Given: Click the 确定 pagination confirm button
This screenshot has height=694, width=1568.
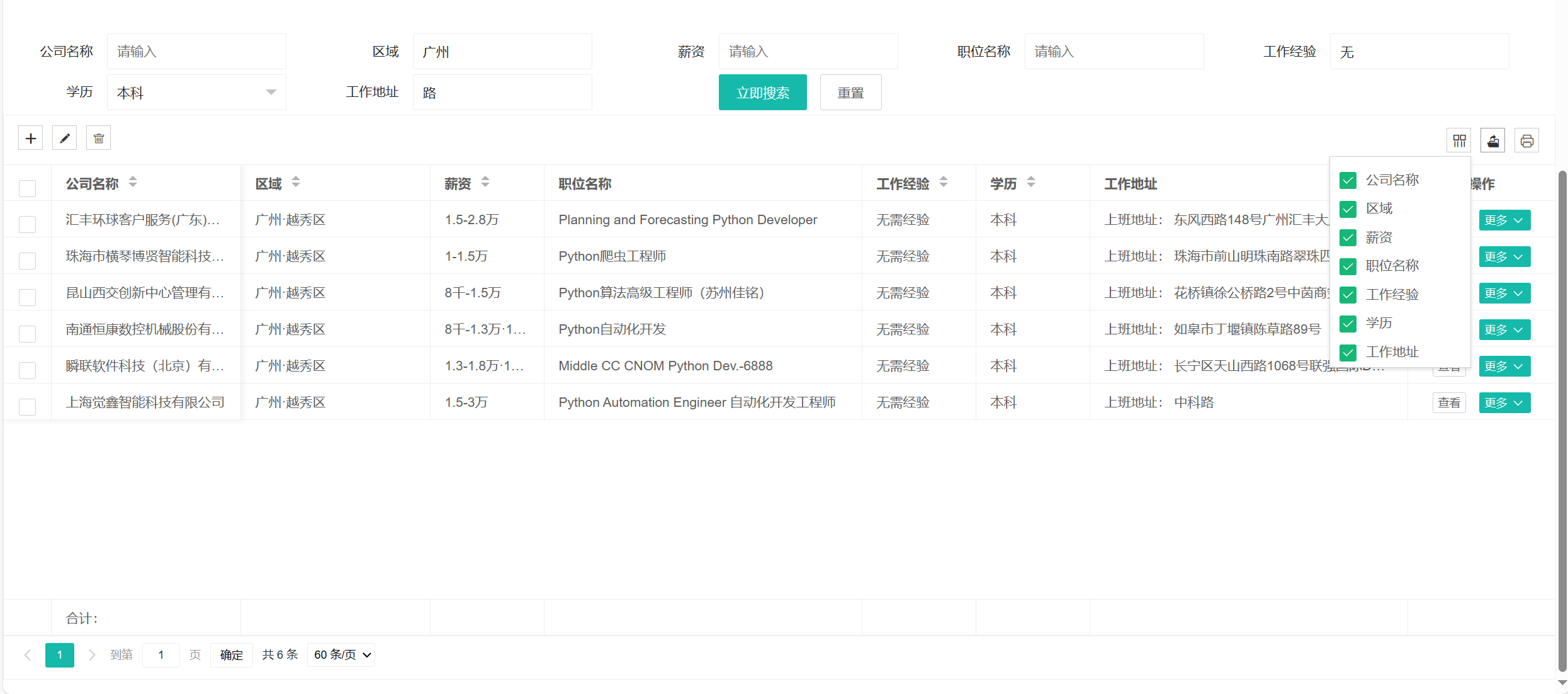Looking at the screenshot, I should click(231, 655).
